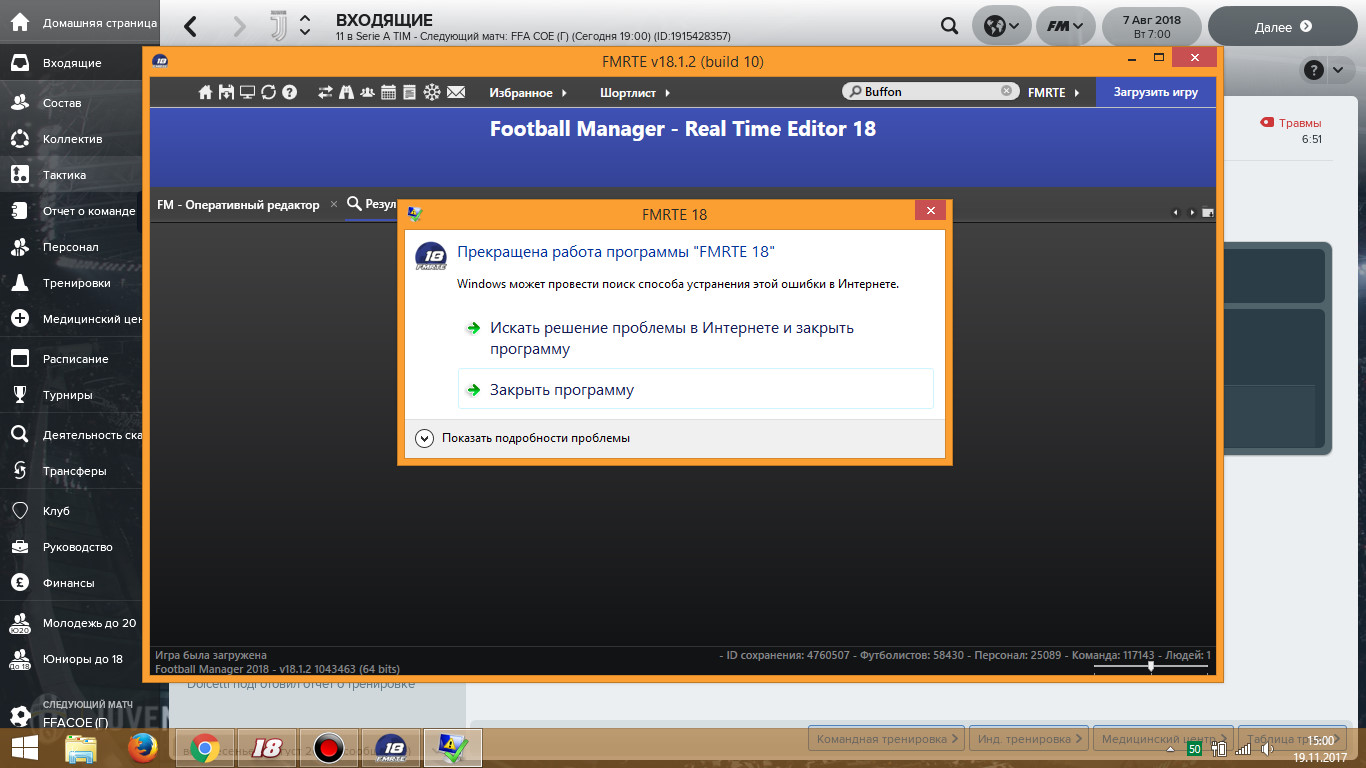Screen dimensions: 1366x768
Task: Click Отчет о команде in sidebar
Action: (x=71, y=211)
